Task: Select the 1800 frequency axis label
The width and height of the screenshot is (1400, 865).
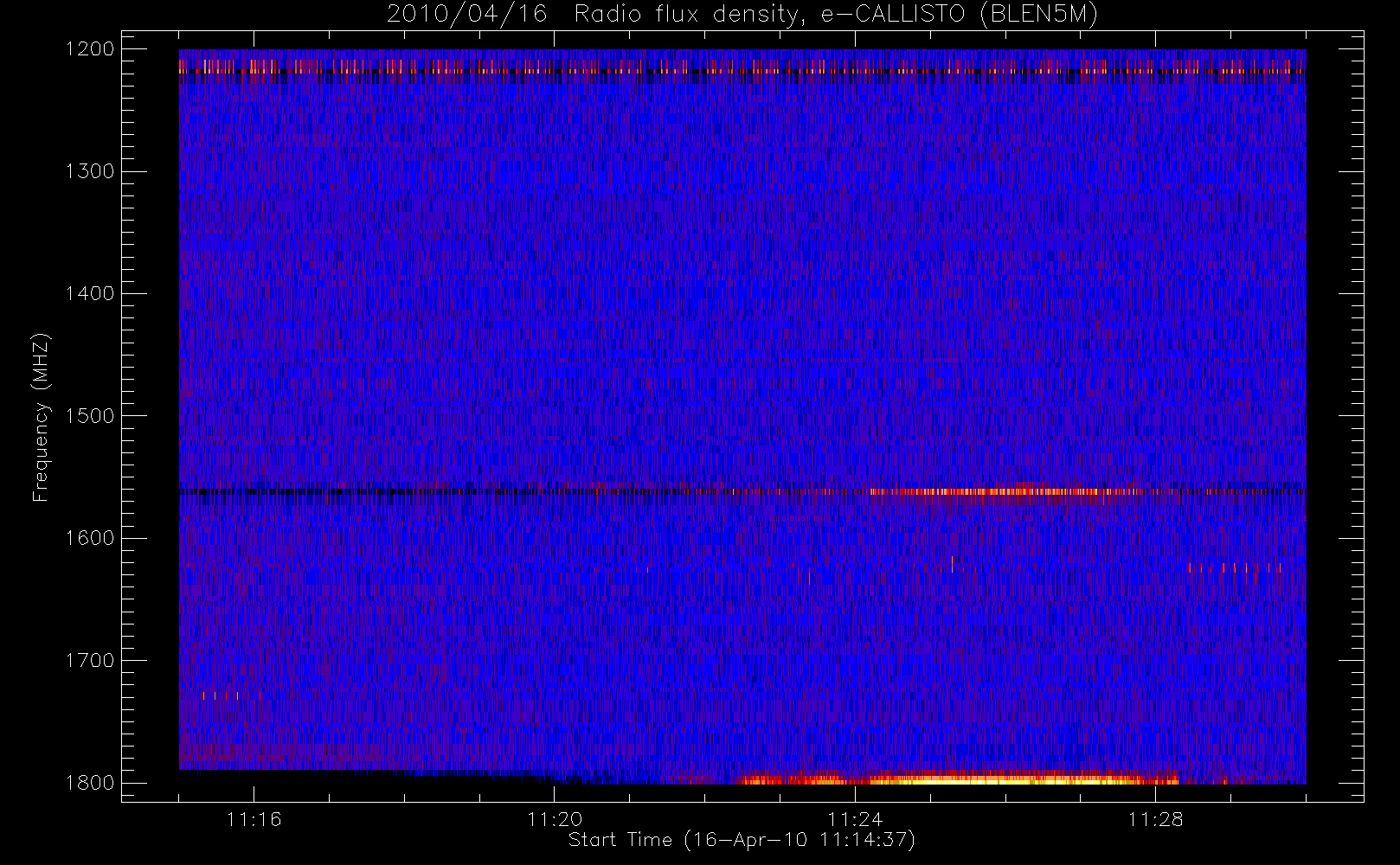Action: [90, 782]
